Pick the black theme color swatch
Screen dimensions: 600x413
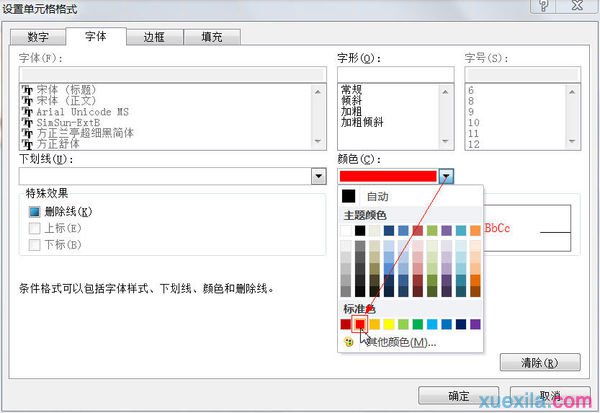click(360, 230)
